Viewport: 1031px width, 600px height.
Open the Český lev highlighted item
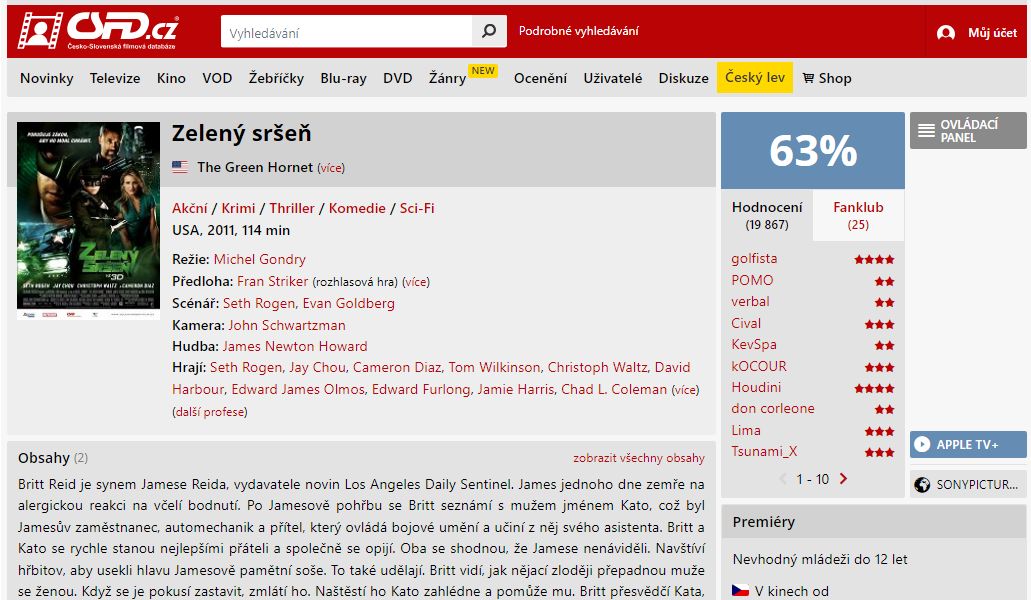click(x=755, y=78)
